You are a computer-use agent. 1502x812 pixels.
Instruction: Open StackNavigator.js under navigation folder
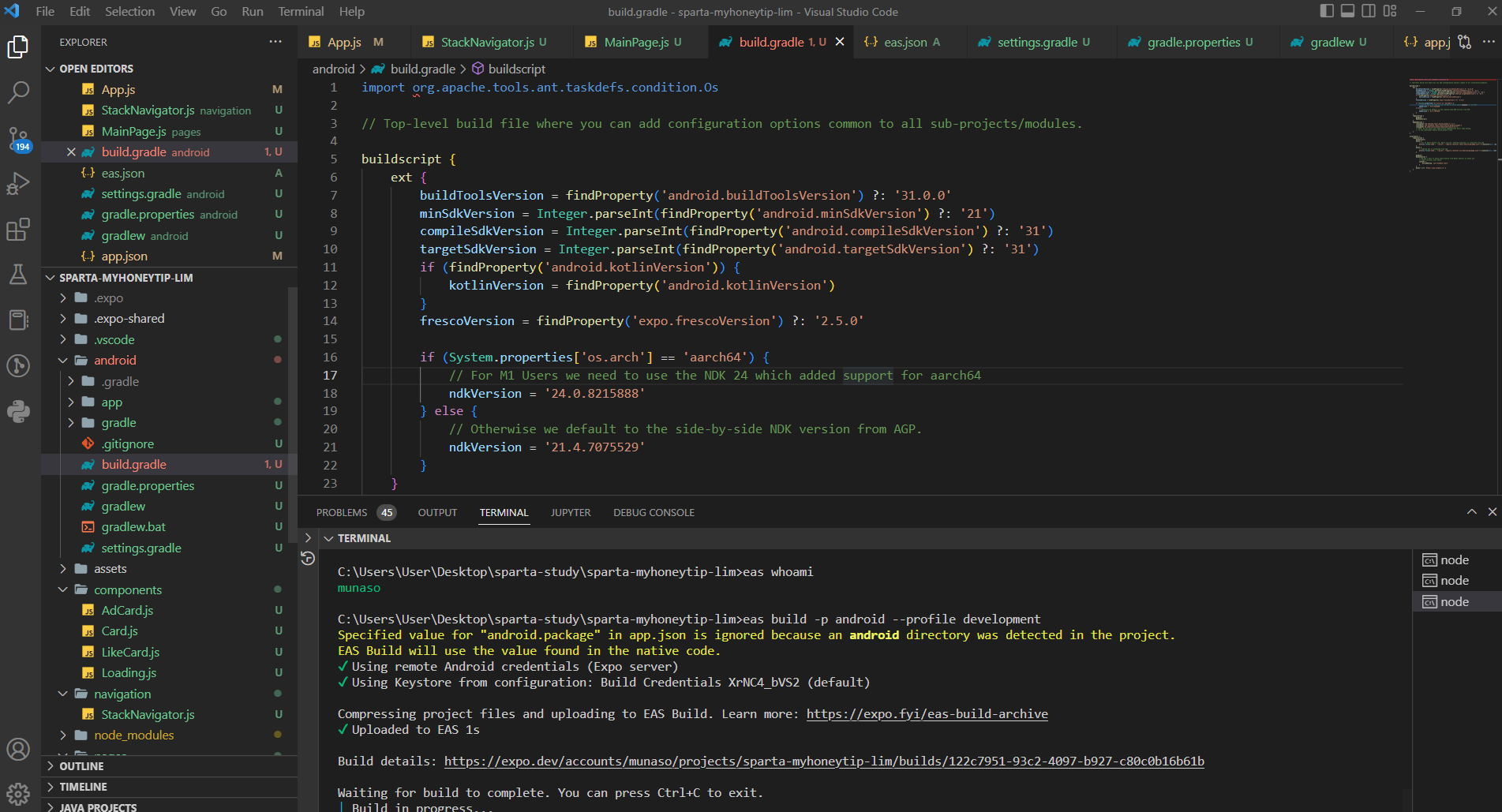click(148, 714)
